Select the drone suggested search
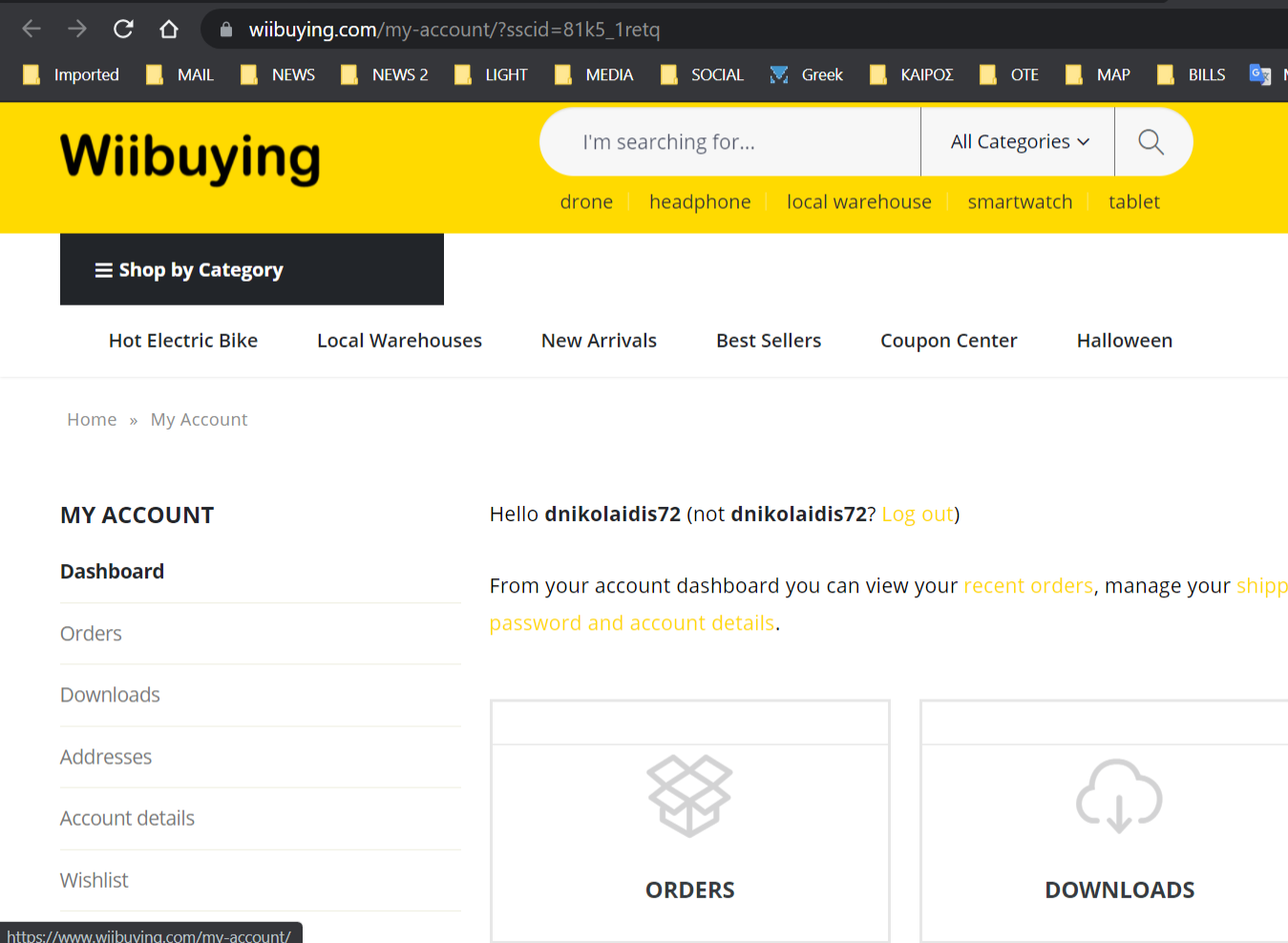Image resolution: width=1288 pixels, height=943 pixels. pos(586,201)
